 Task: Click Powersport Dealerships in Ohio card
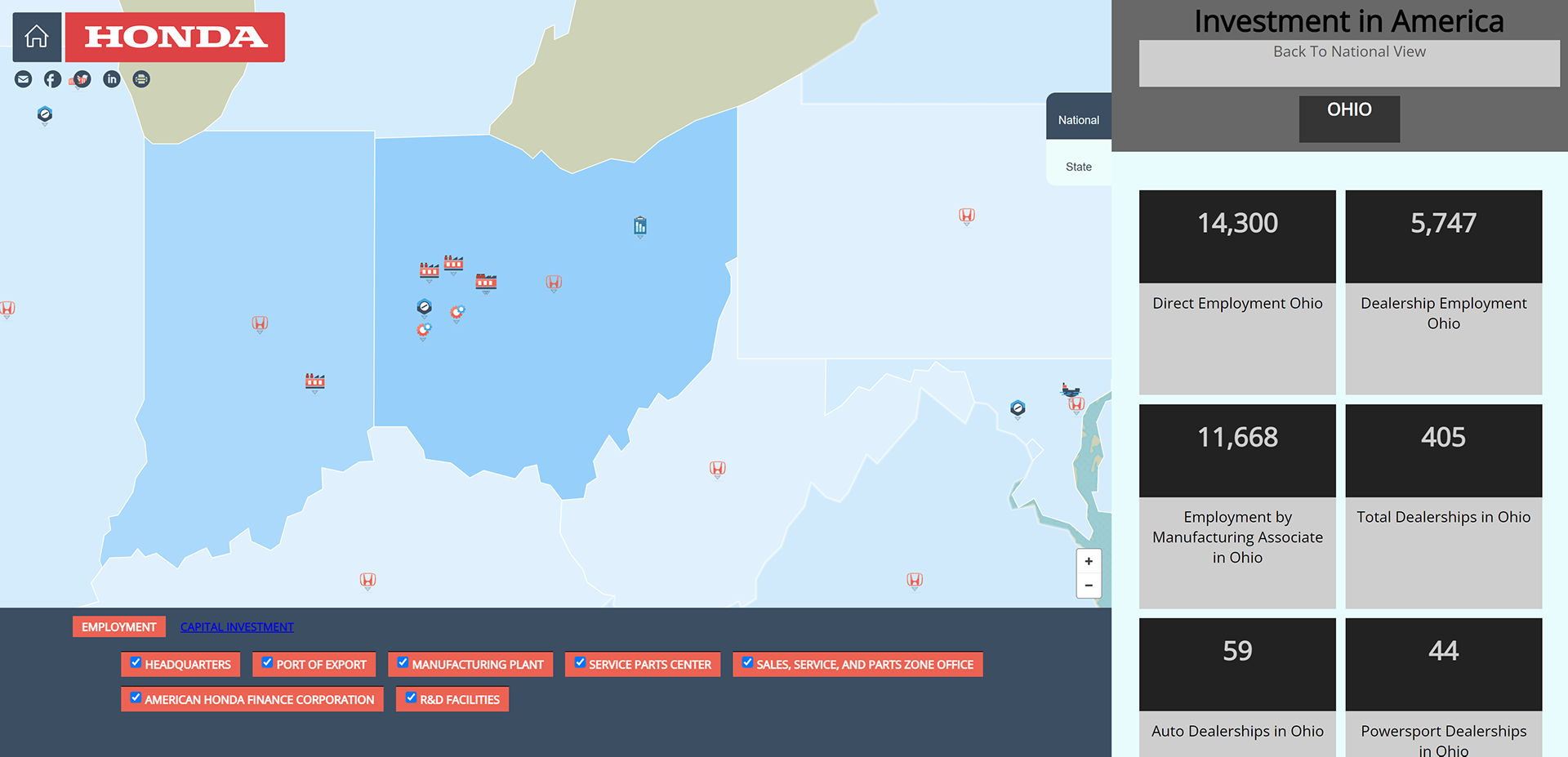[x=1444, y=688]
